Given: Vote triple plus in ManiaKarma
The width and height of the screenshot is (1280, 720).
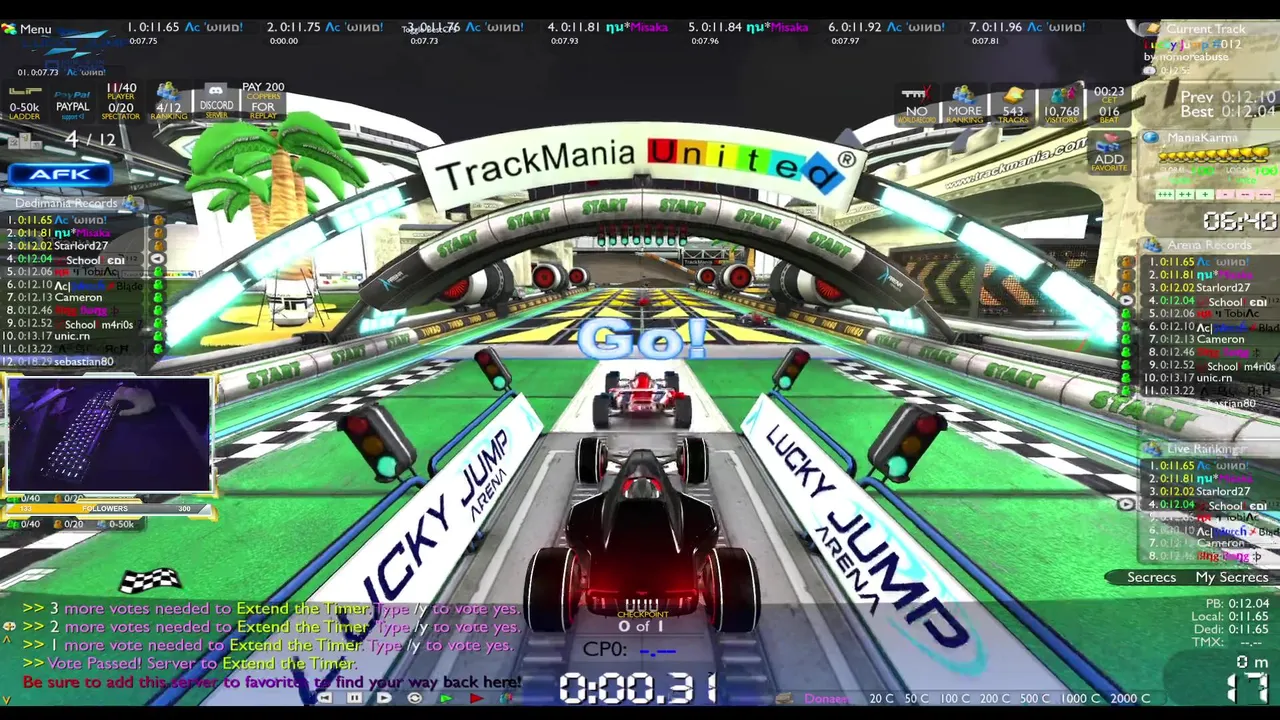Looking at the screenshot, I should pyautogui.click(x=1165, y=195).
